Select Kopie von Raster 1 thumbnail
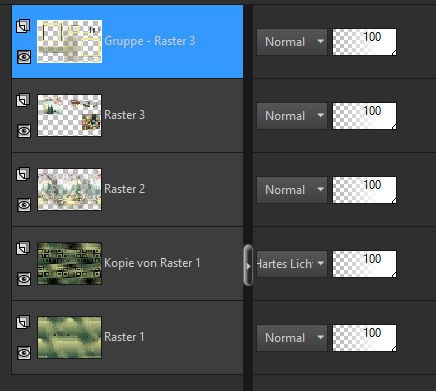This screenshot has height=391, width=436. click(x=69, y=263)
